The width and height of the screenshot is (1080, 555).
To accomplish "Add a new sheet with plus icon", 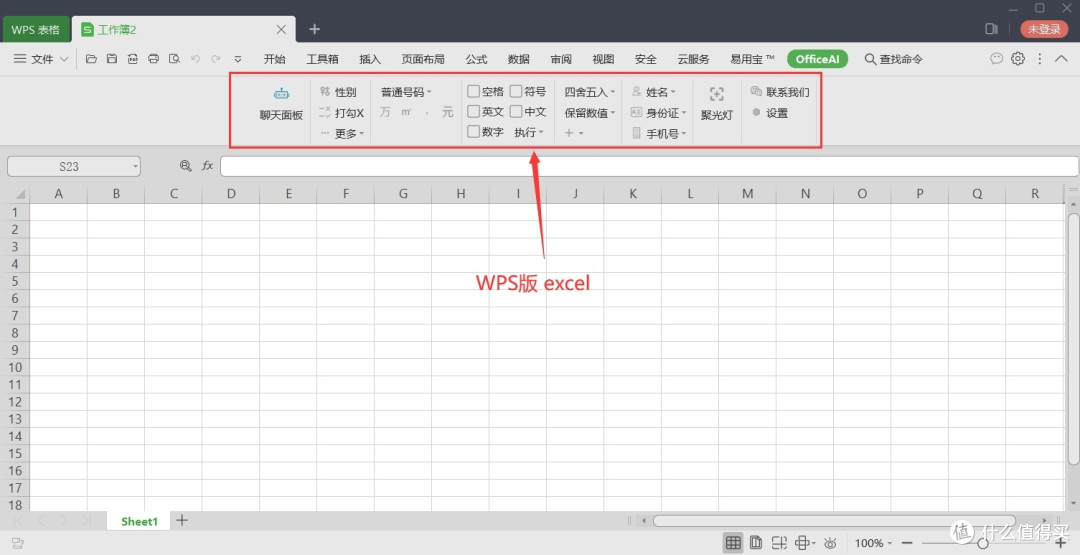I will pos(182,521).
